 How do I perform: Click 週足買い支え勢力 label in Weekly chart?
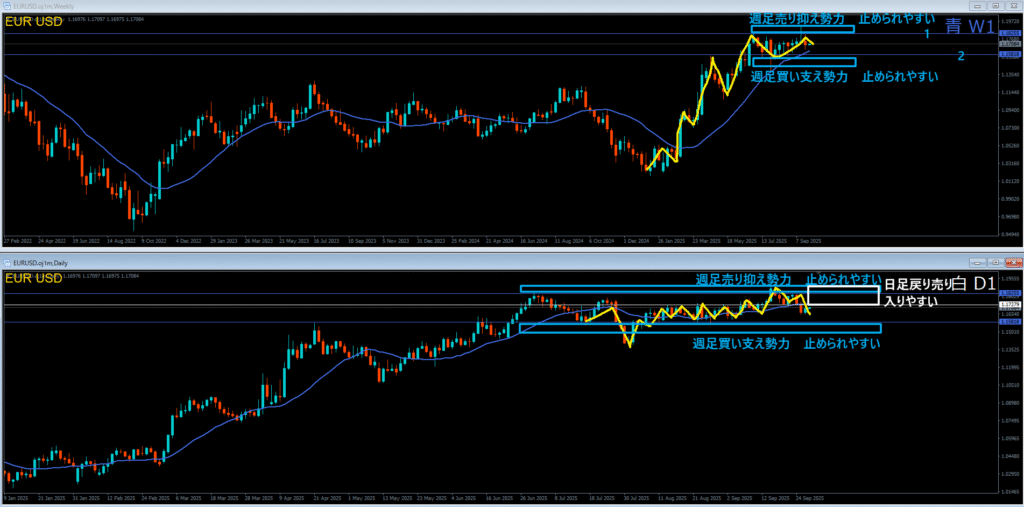coord(799,76)
